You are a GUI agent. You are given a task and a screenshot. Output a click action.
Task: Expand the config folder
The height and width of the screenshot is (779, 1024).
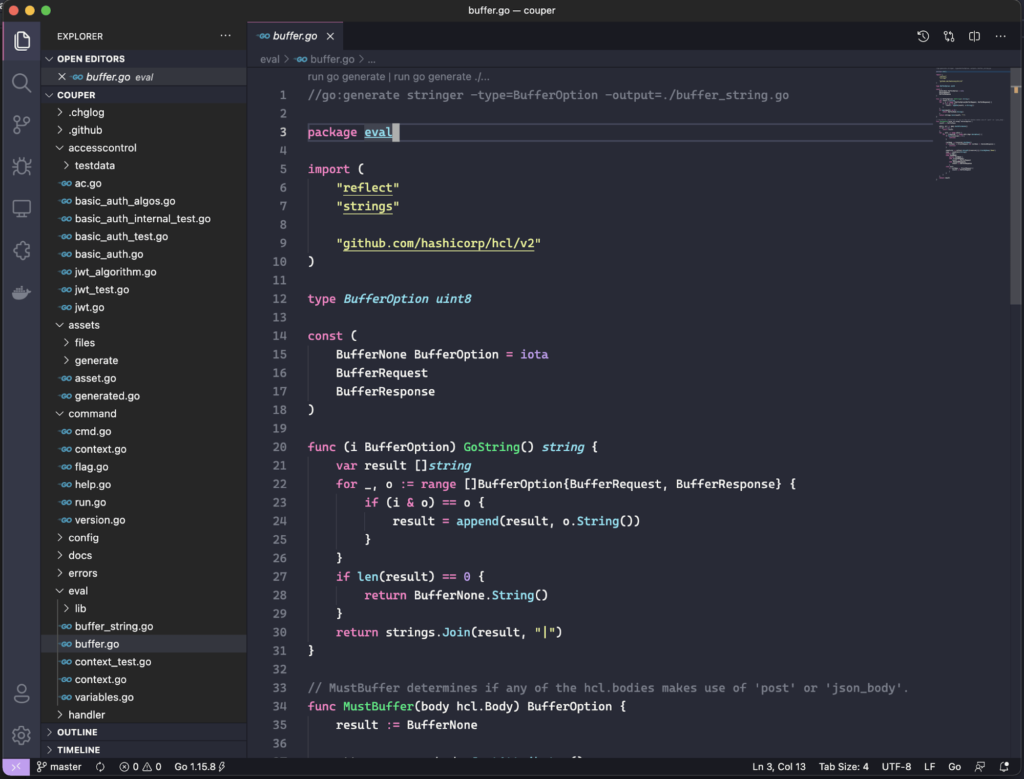tap(83, 538)
